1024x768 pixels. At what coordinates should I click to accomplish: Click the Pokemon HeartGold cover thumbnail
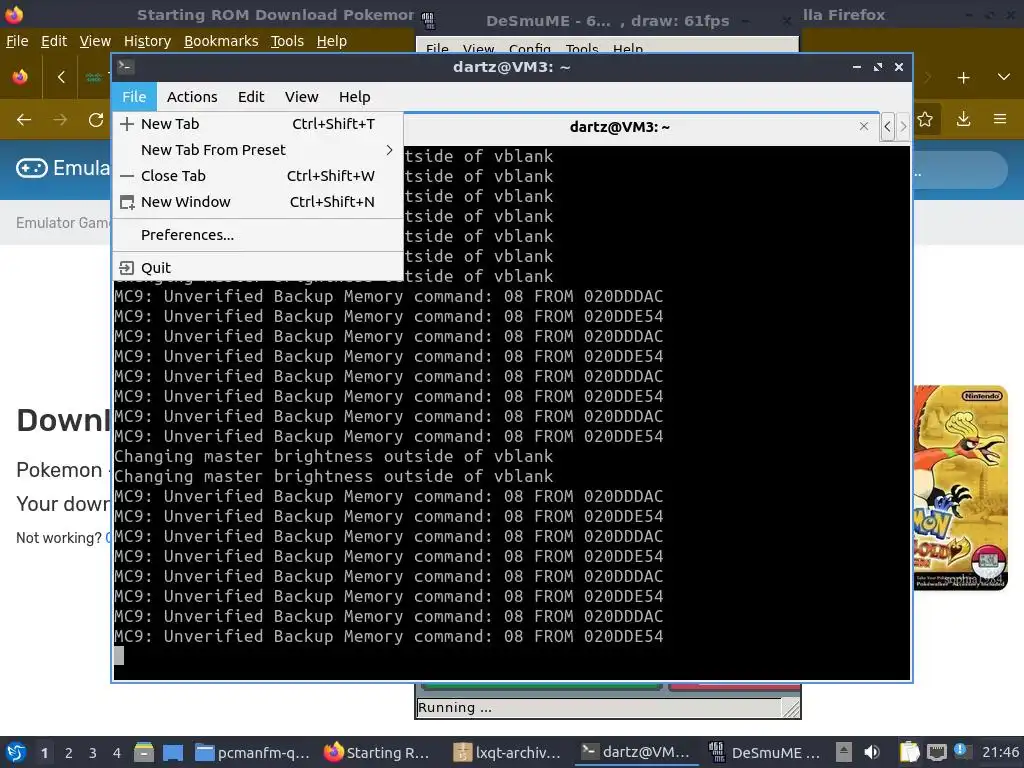960,487
